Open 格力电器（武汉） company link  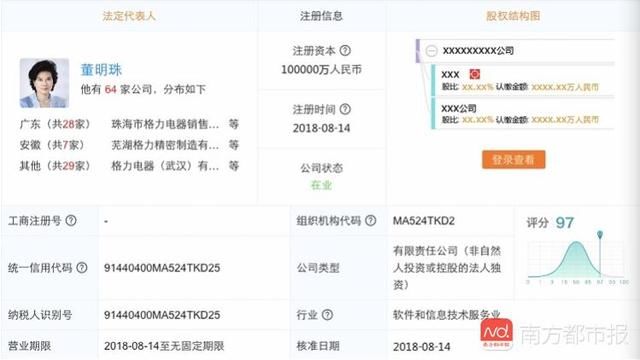click(165, 166)
